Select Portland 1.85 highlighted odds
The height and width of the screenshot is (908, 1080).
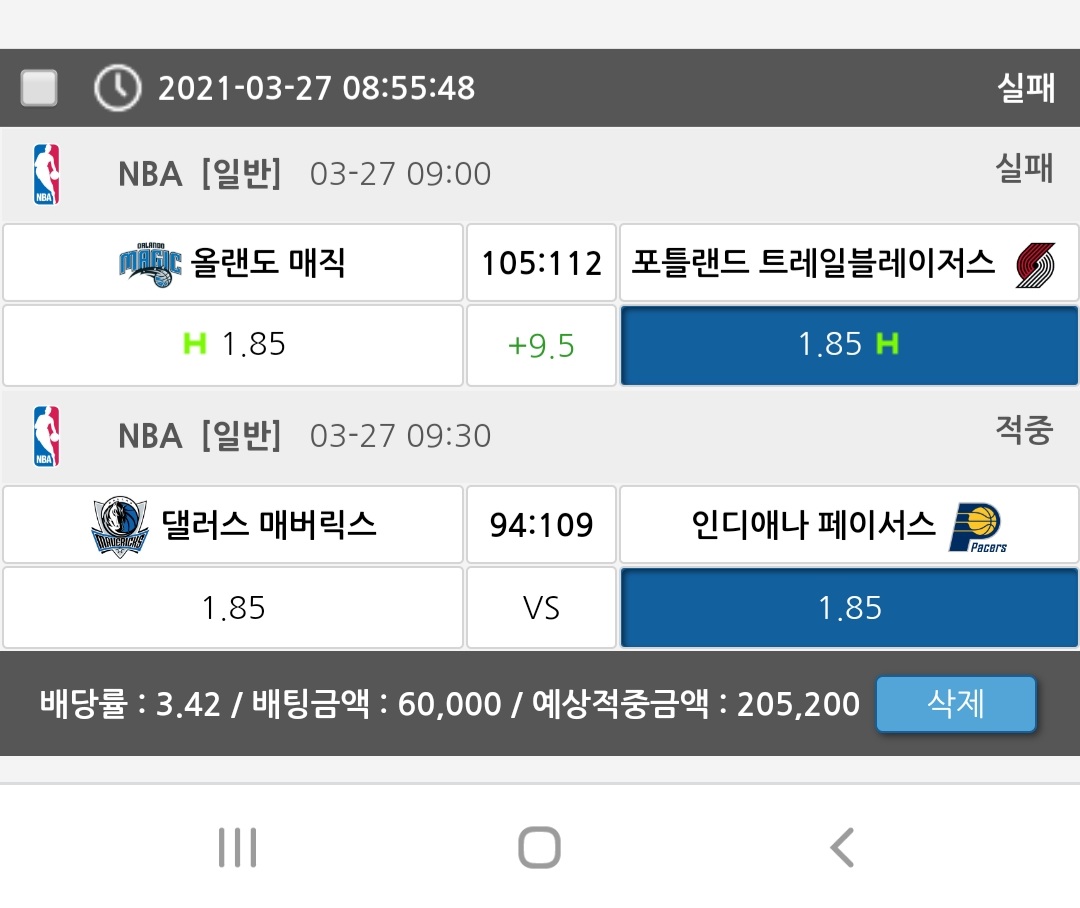pyautogui.click(x=849, y=346)
